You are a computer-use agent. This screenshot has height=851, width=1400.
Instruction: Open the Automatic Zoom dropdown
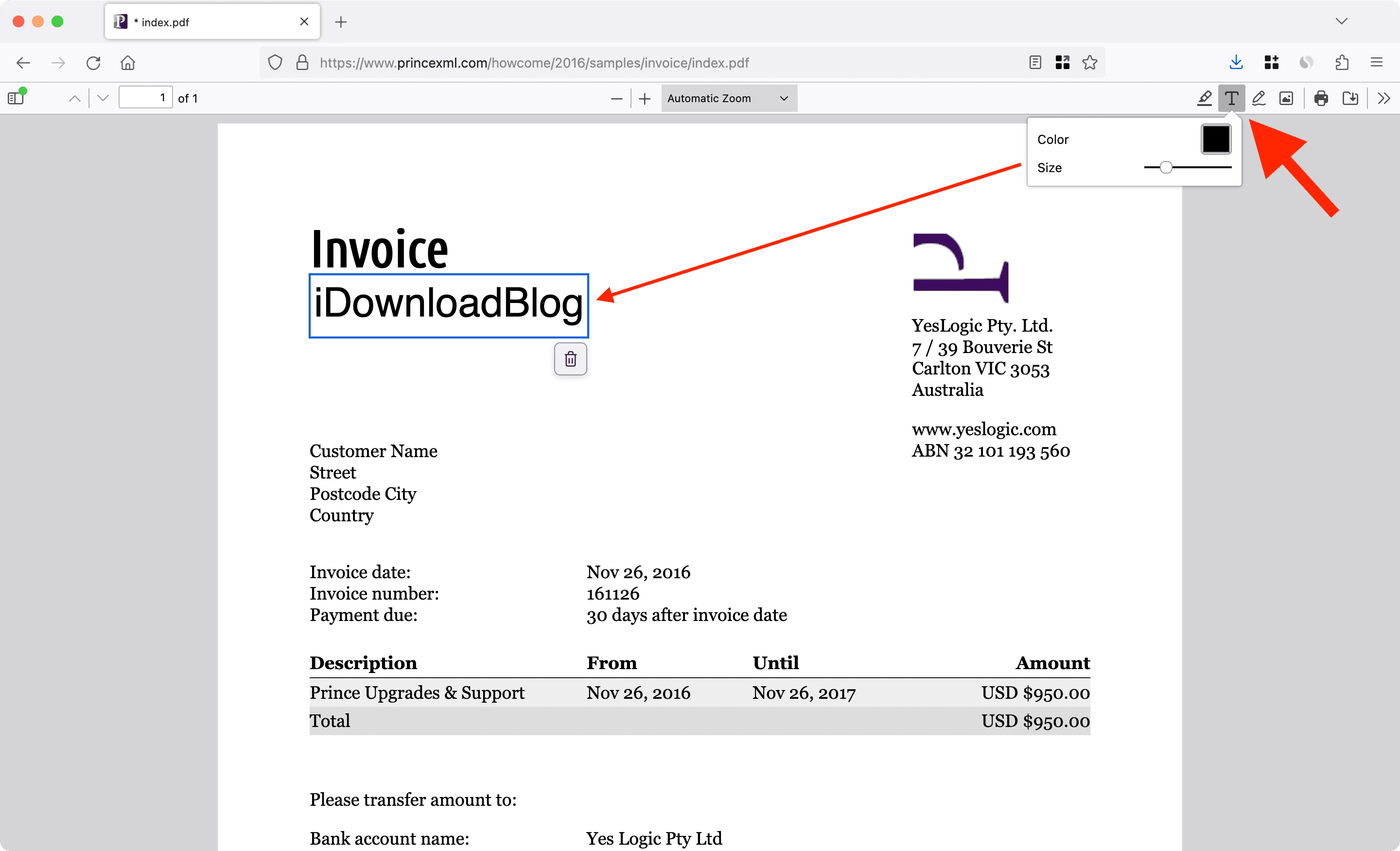tap(728, 98)
